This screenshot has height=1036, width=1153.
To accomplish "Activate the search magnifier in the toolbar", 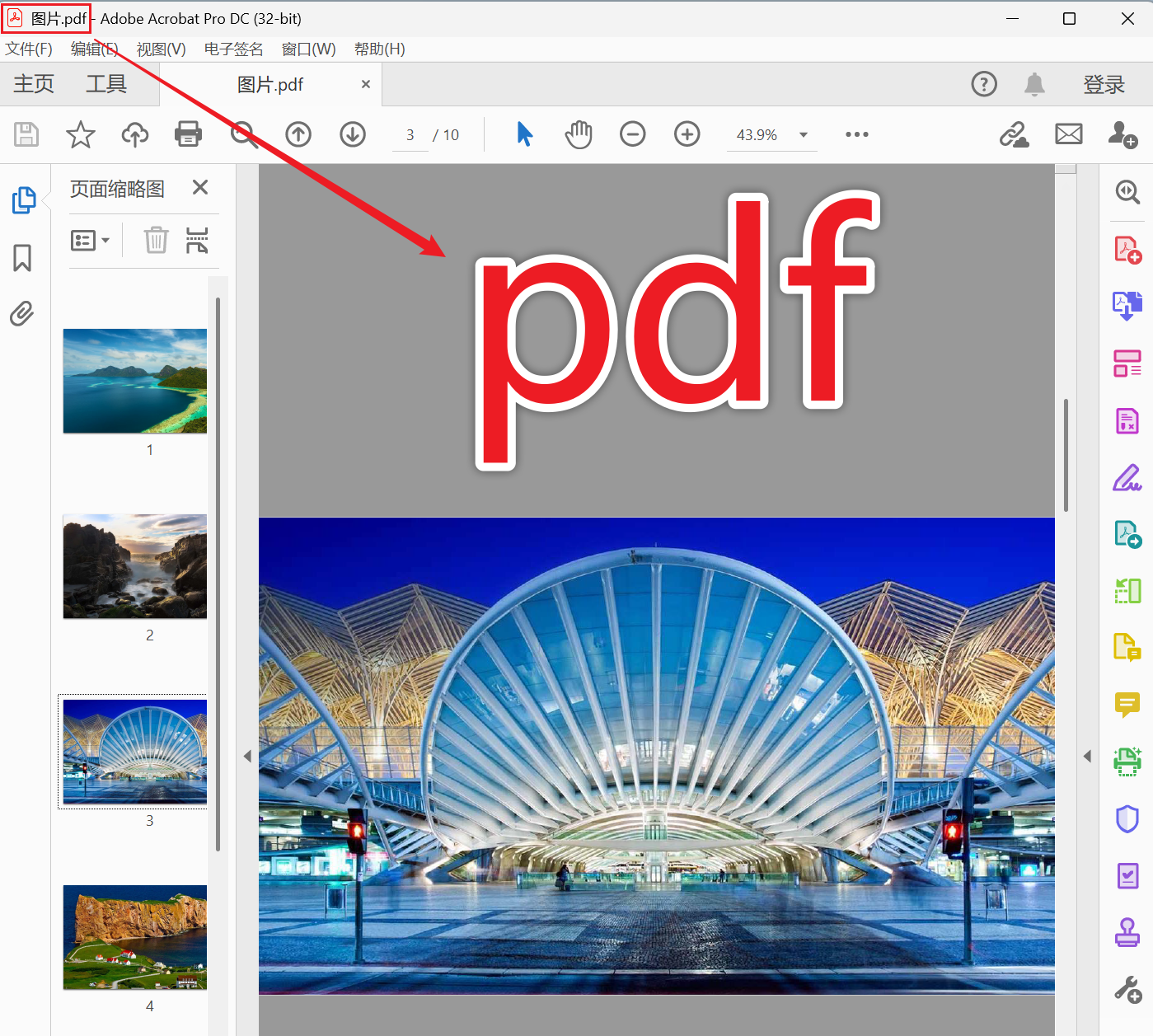I will [244, 134].
